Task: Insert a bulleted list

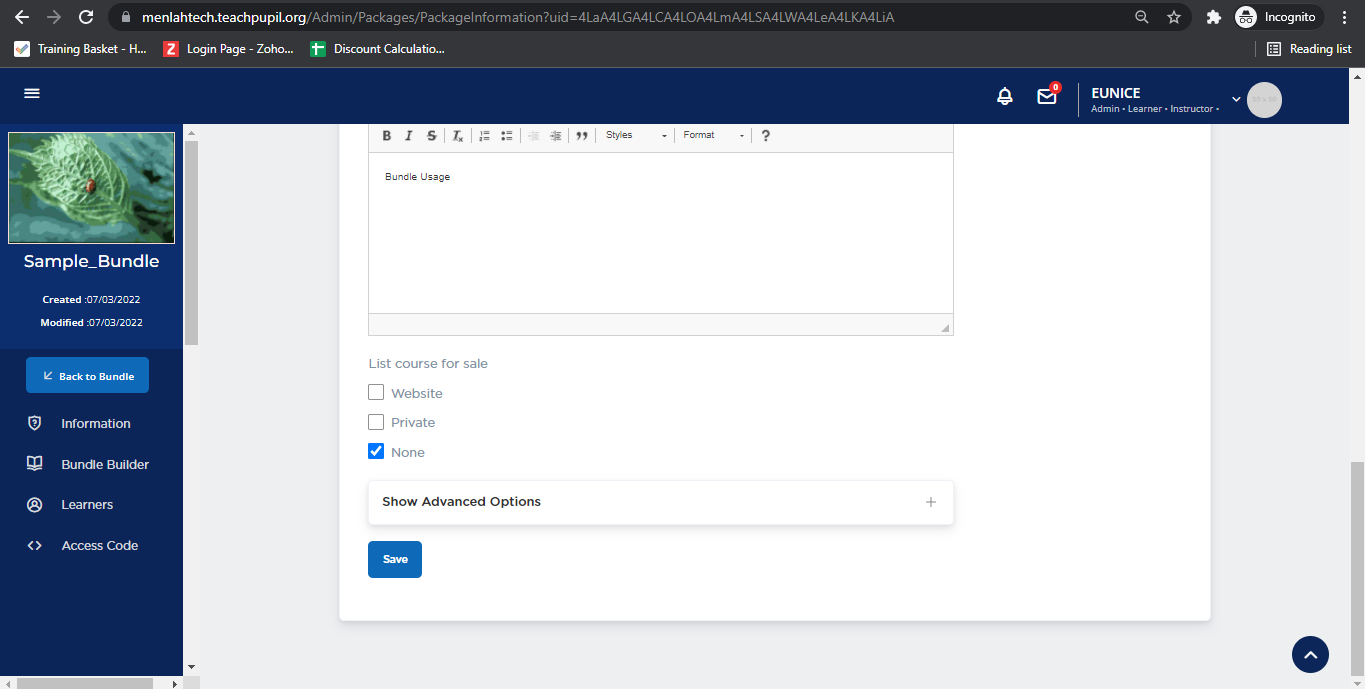Action: coord(507,136)
